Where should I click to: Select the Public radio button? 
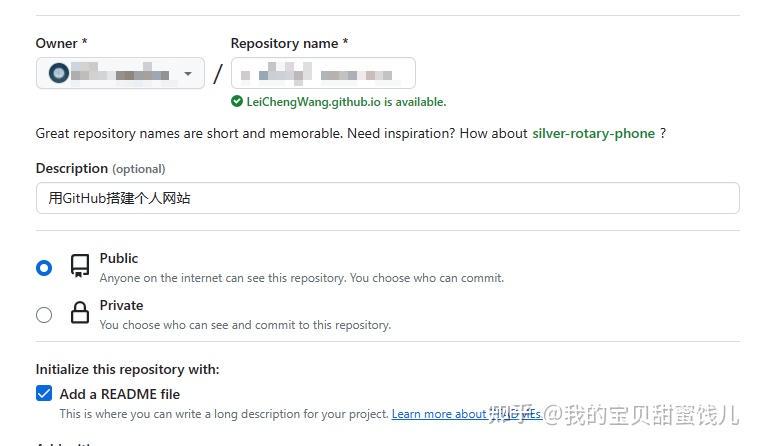pos(44,268)
